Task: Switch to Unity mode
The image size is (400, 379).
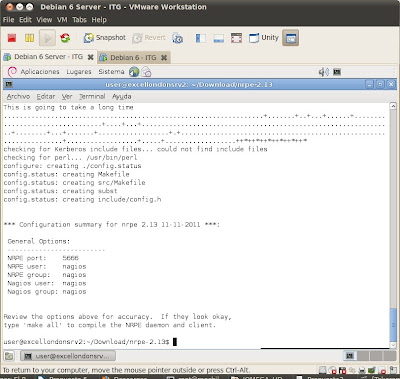Action: 264,38
